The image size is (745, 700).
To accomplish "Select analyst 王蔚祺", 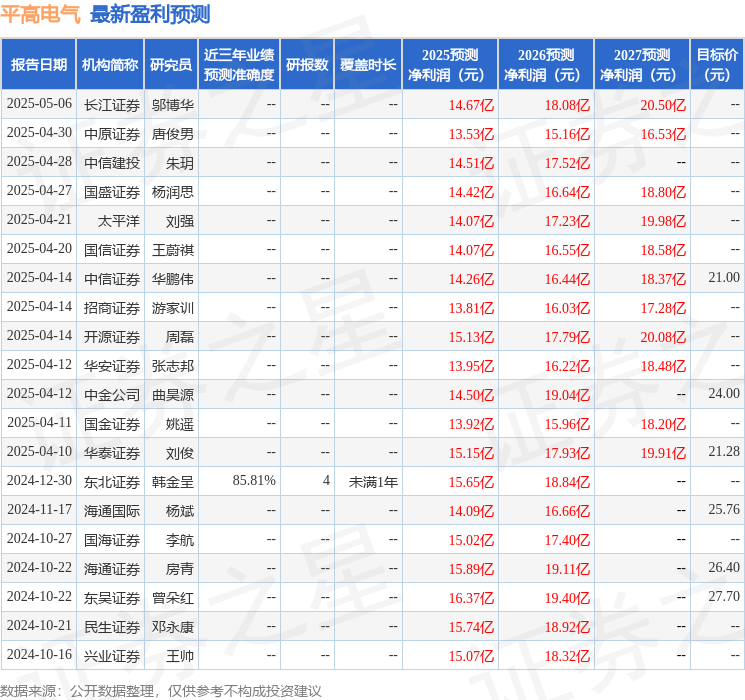I will tap(172, 250).
